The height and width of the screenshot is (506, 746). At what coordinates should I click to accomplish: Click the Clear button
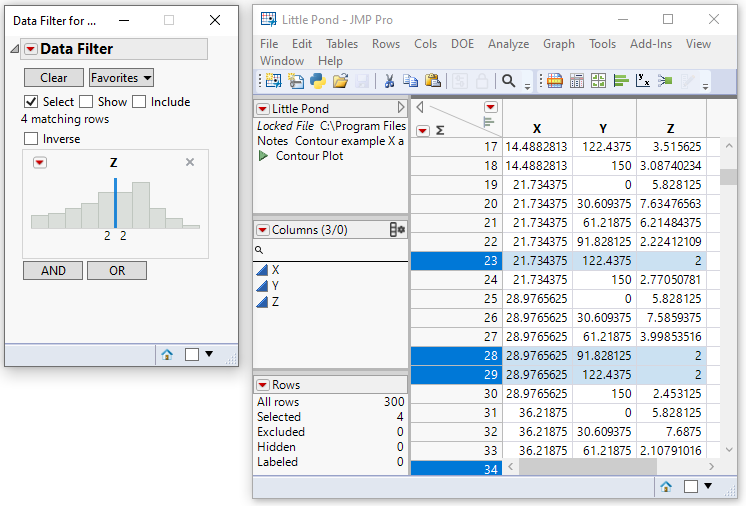54,78
